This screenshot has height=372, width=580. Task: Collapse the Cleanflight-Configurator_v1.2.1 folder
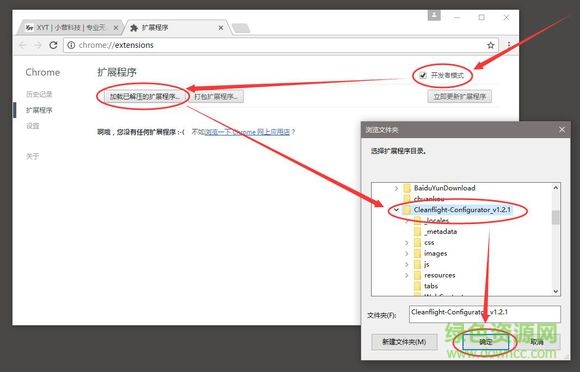pyautogui.click(x=396, y=210)
